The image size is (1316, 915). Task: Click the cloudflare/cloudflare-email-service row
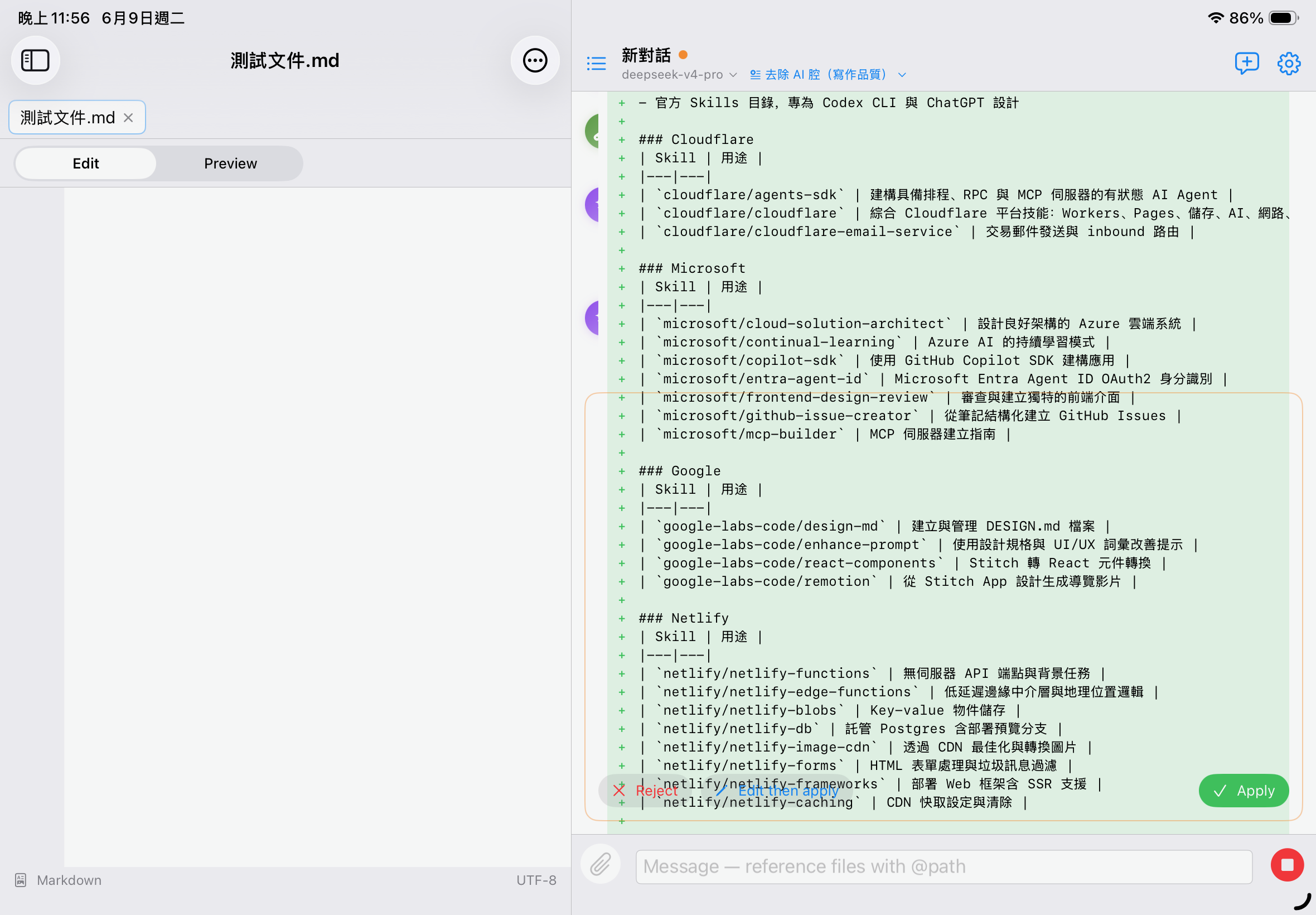point(917,232)
